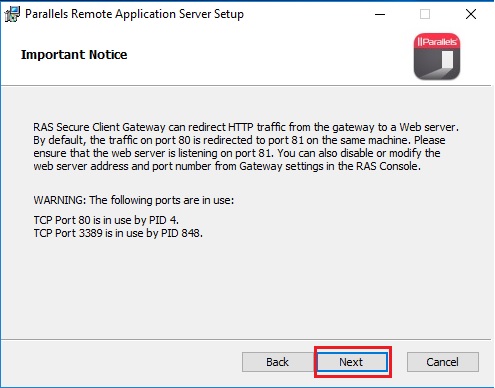
Task: Click the WARNING ports in use line
Action: click(x=134, y=200)
